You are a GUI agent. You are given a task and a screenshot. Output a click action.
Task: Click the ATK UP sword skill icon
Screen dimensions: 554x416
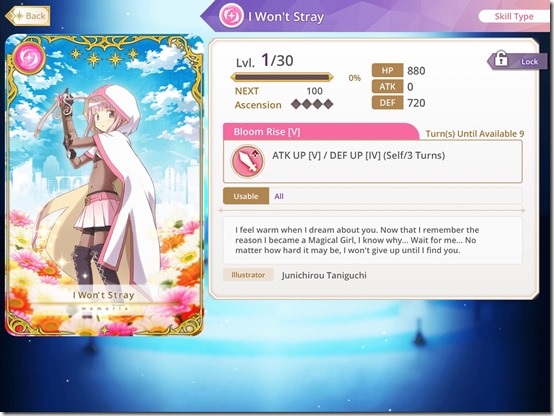(248, 161)
